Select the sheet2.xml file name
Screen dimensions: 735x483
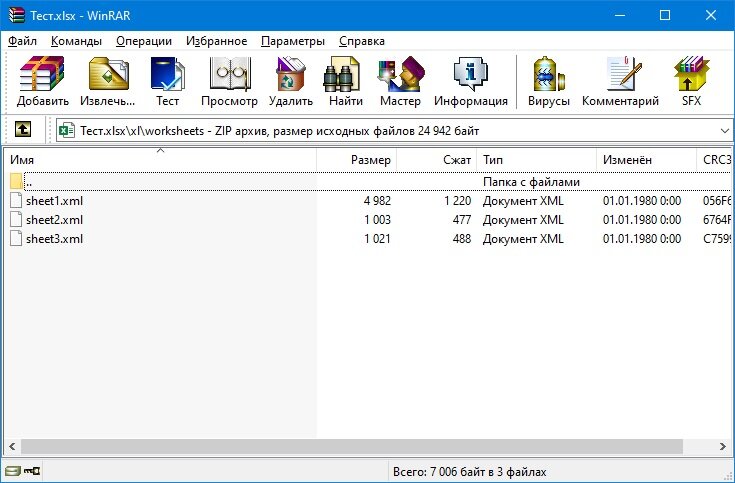click(54, 219)
